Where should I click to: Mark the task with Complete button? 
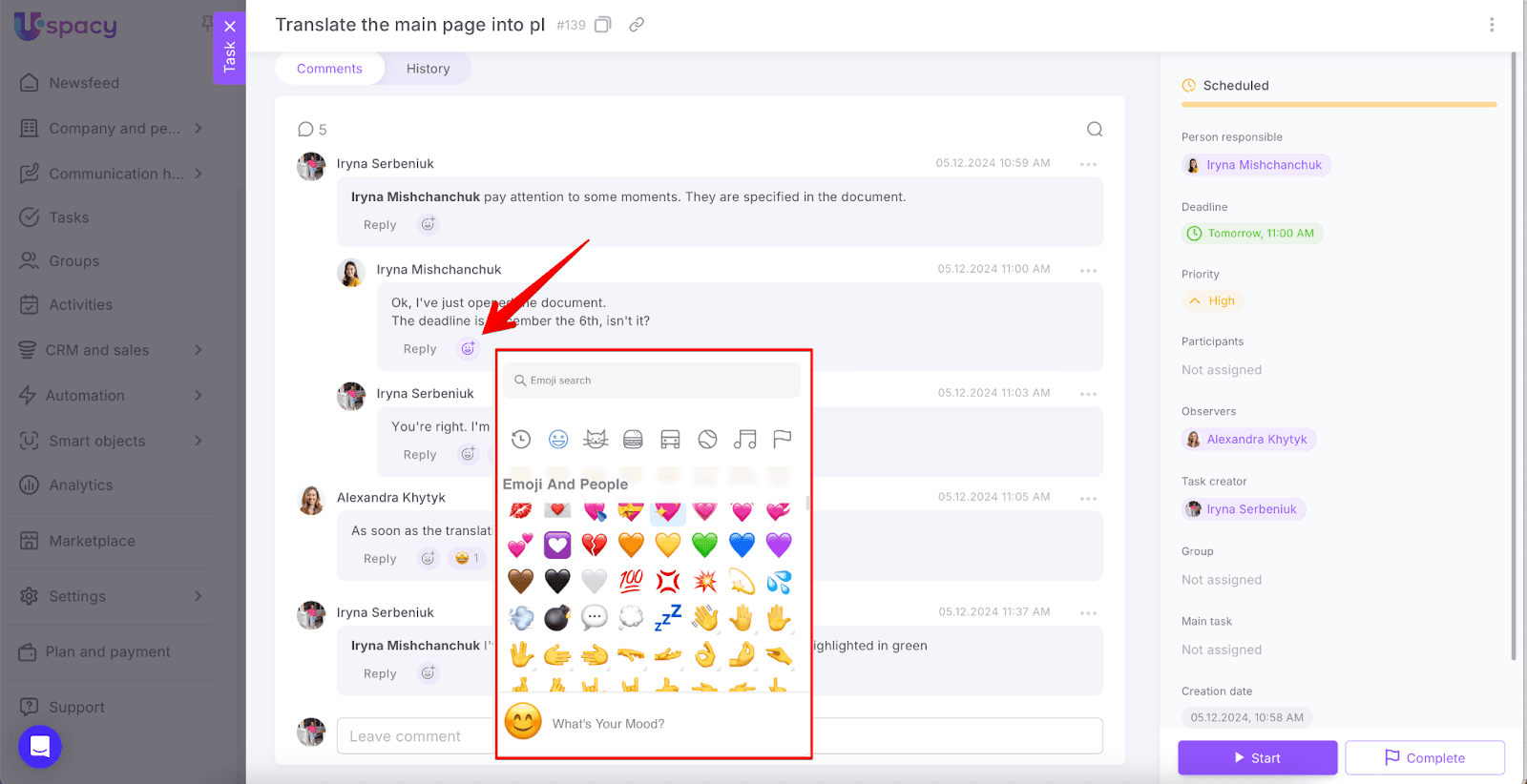point(1424,758)
